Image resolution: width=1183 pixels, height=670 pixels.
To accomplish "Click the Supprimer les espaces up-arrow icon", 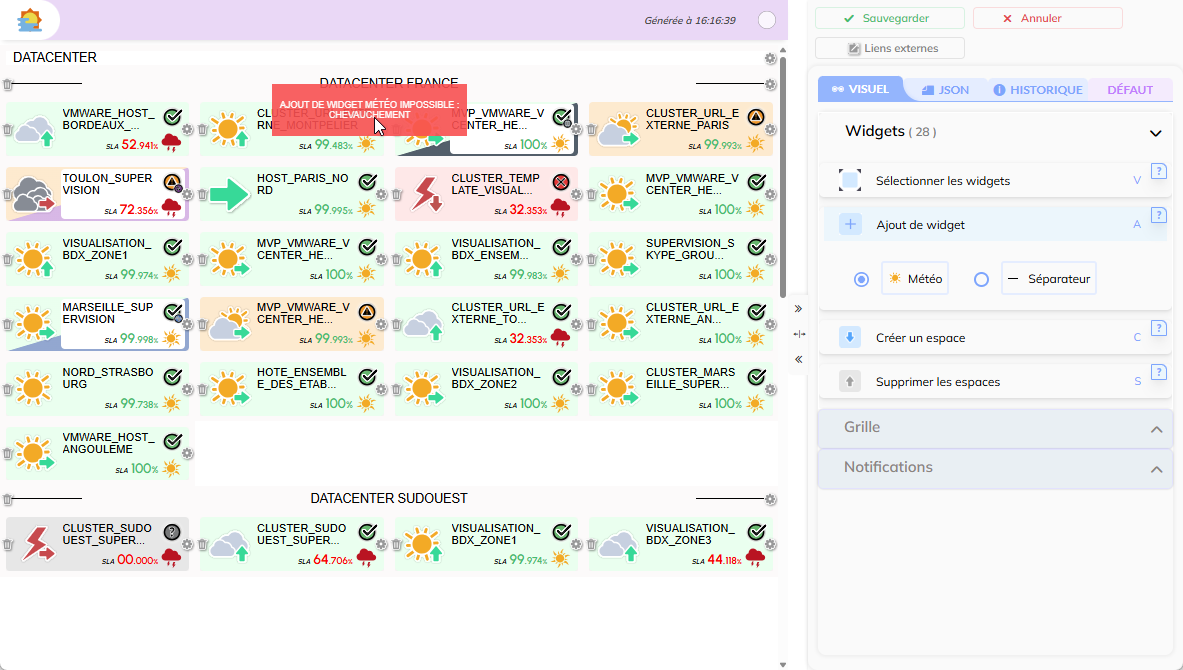I will point(850,382).
